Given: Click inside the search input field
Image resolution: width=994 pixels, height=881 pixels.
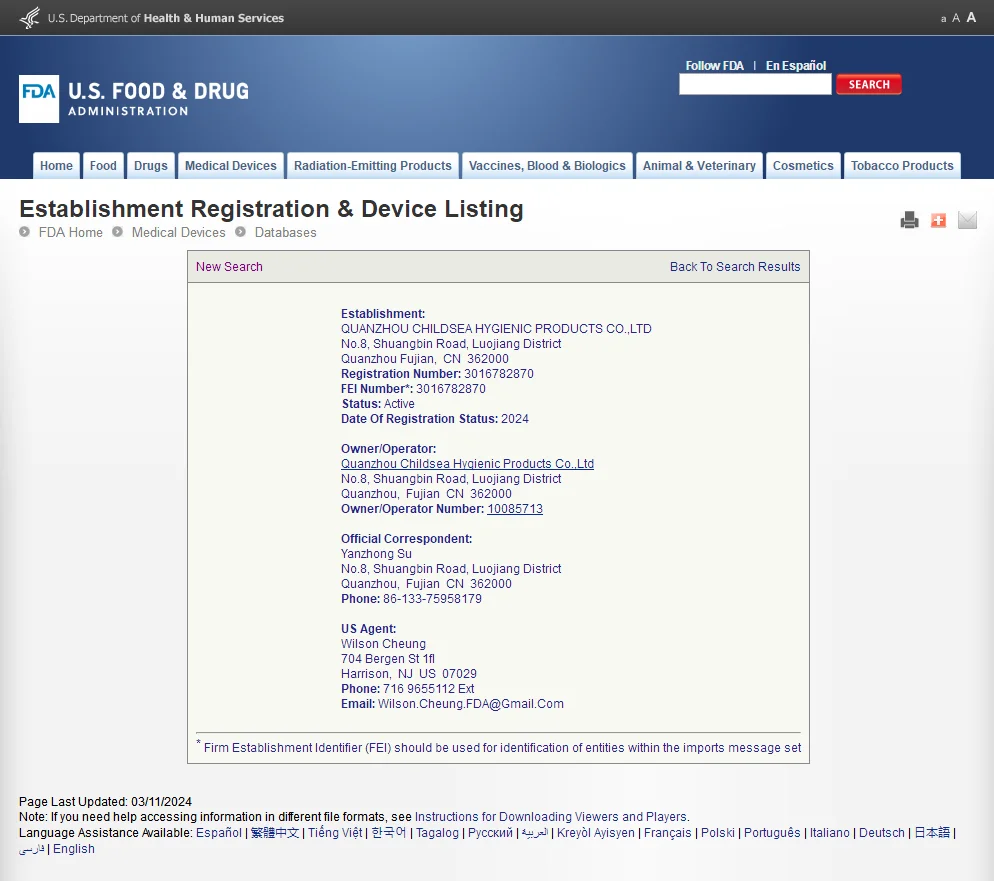Looking at the screenshot, I should [x=754, y=84].
